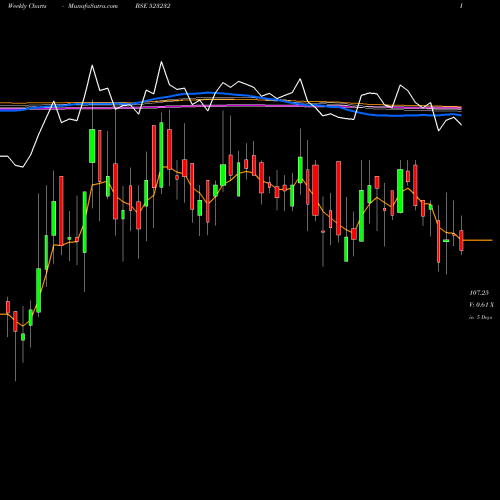Image resolution: width=500 pixels, height=500 pixels.
Task: Click the lowest green candlestick at the far left
Action: pos(23,337)
